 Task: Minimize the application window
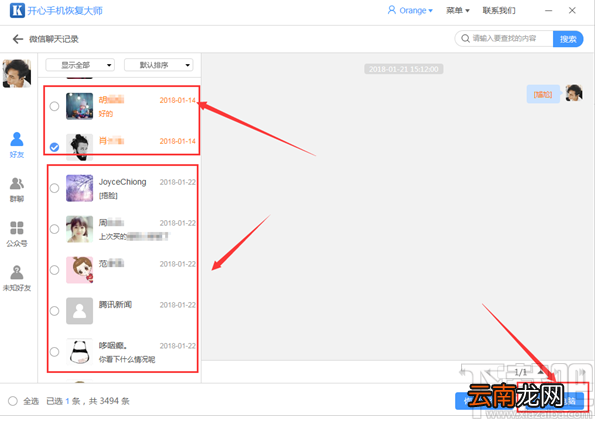tap(548, 11)
